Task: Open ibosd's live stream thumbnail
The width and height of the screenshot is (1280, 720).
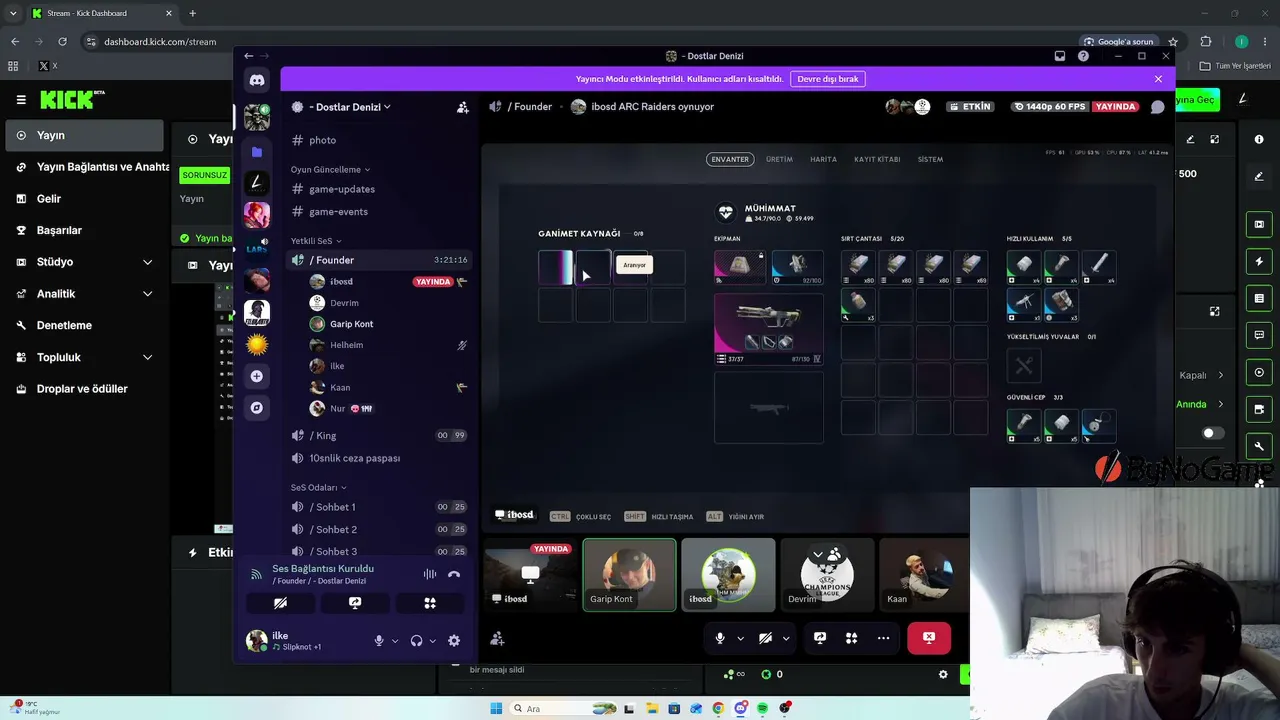Action: pyautogui.click(x=530, y=575)
